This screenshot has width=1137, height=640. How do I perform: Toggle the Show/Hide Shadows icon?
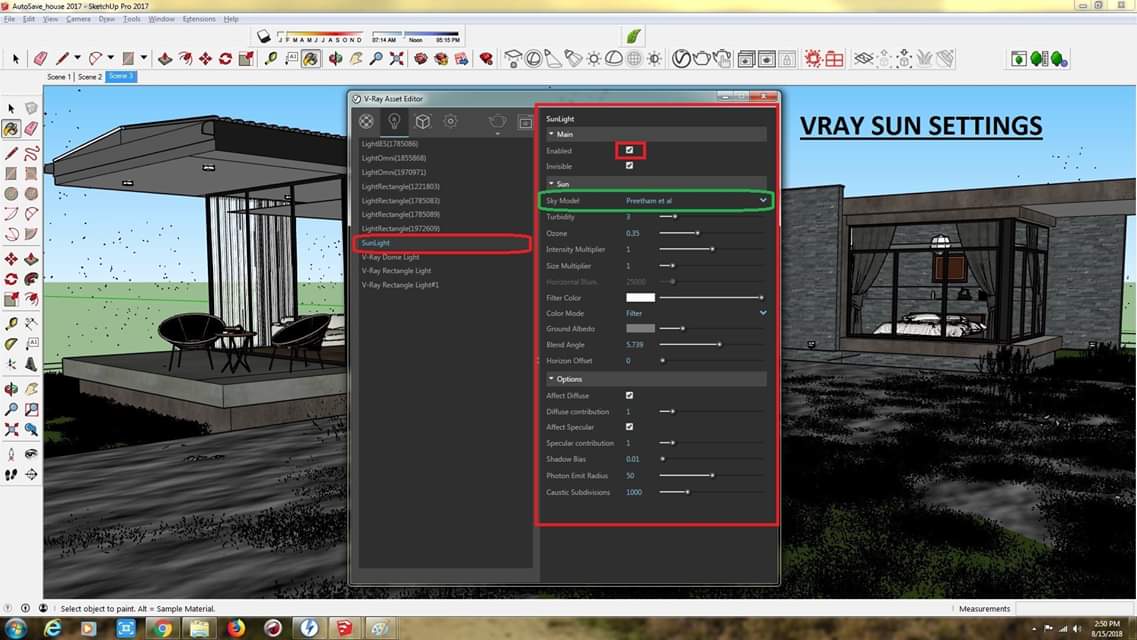click(x=264, y=36)
